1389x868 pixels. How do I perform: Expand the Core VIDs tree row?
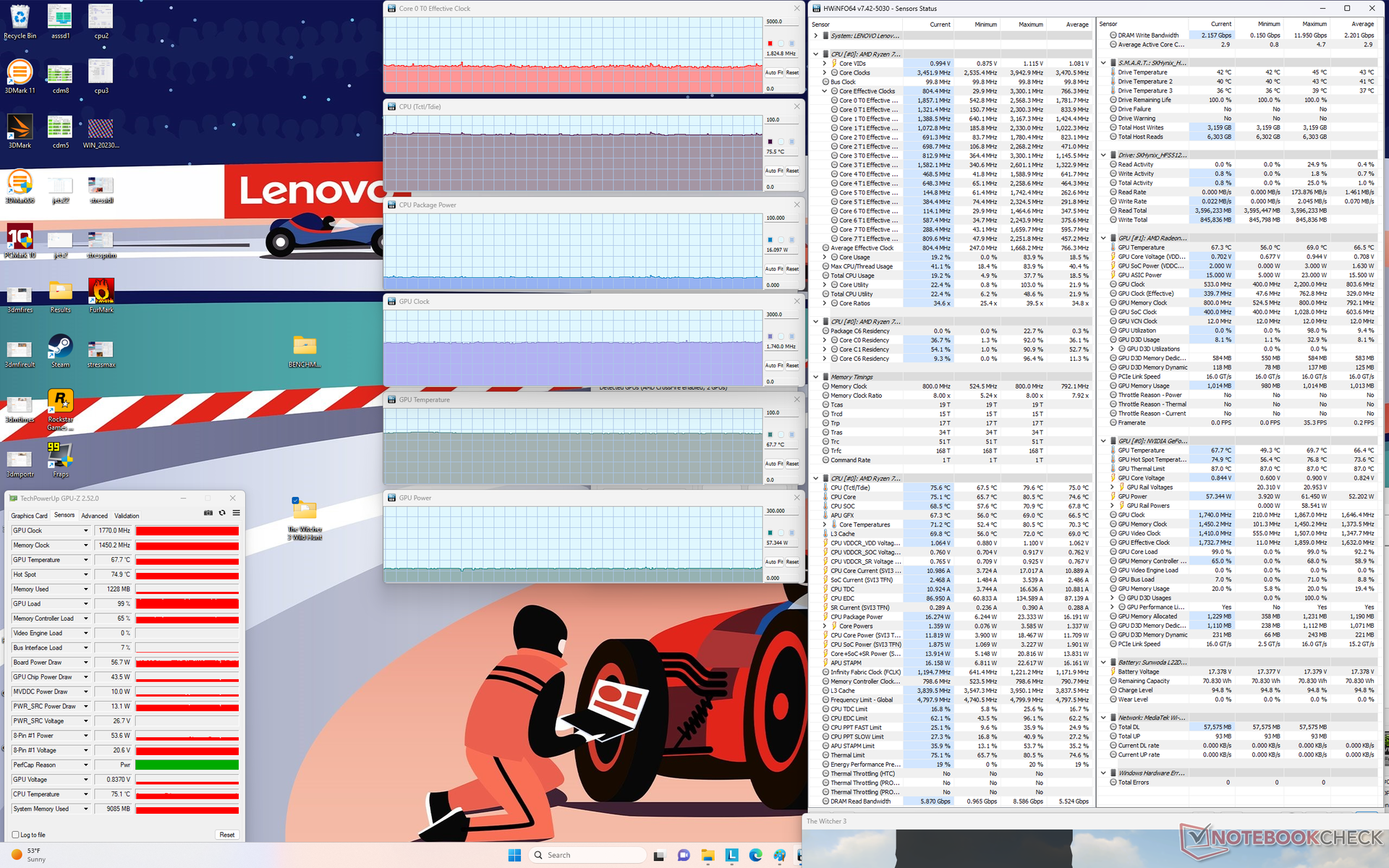coord(825,64)
